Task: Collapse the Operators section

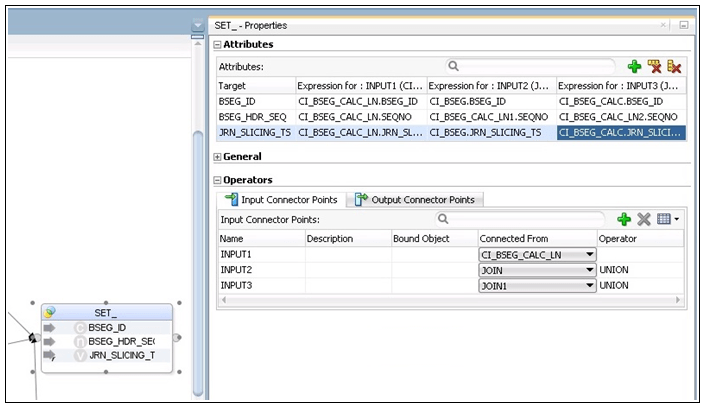Action: tap(218, 180)
